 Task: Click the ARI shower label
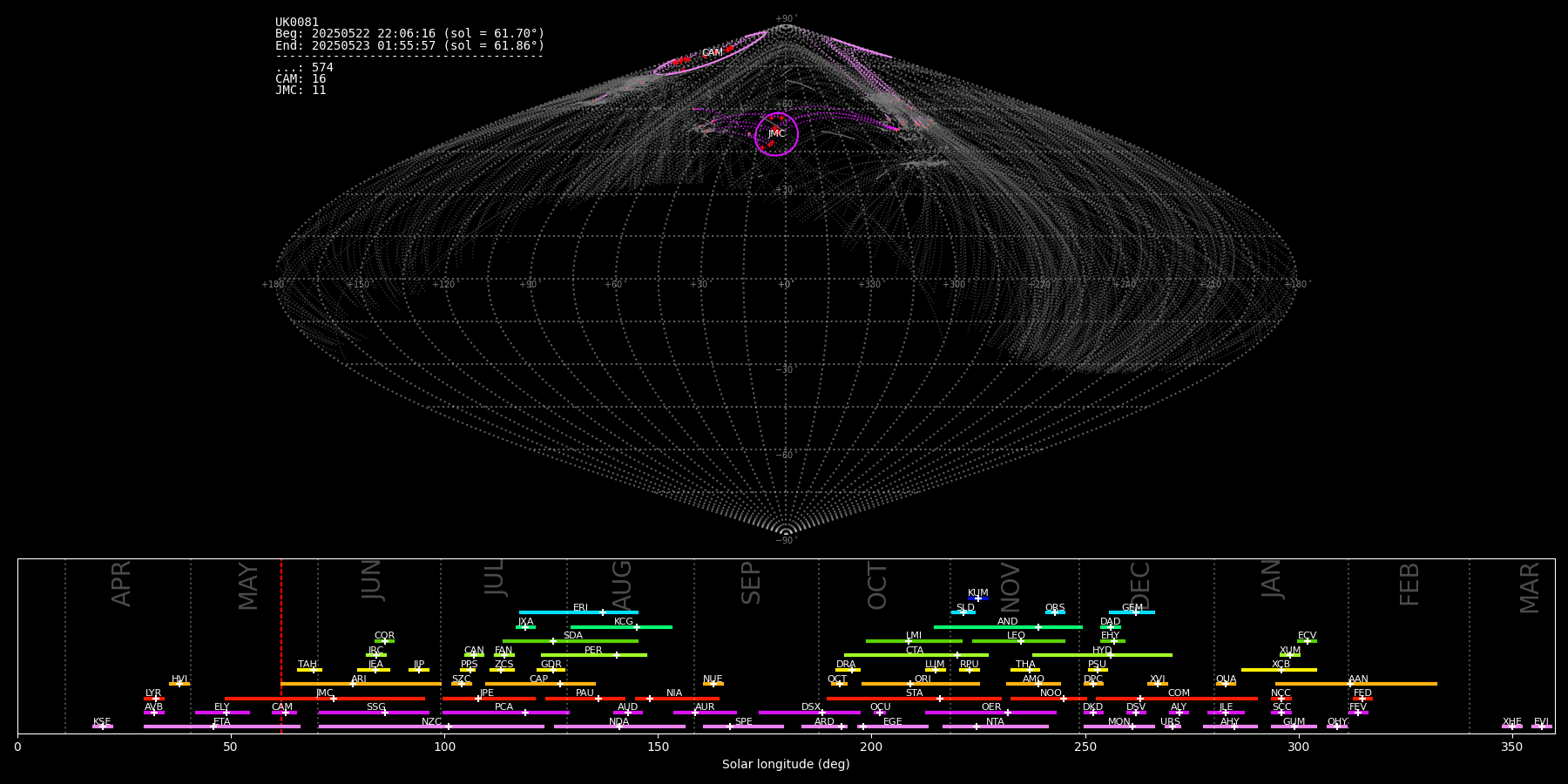359,679
